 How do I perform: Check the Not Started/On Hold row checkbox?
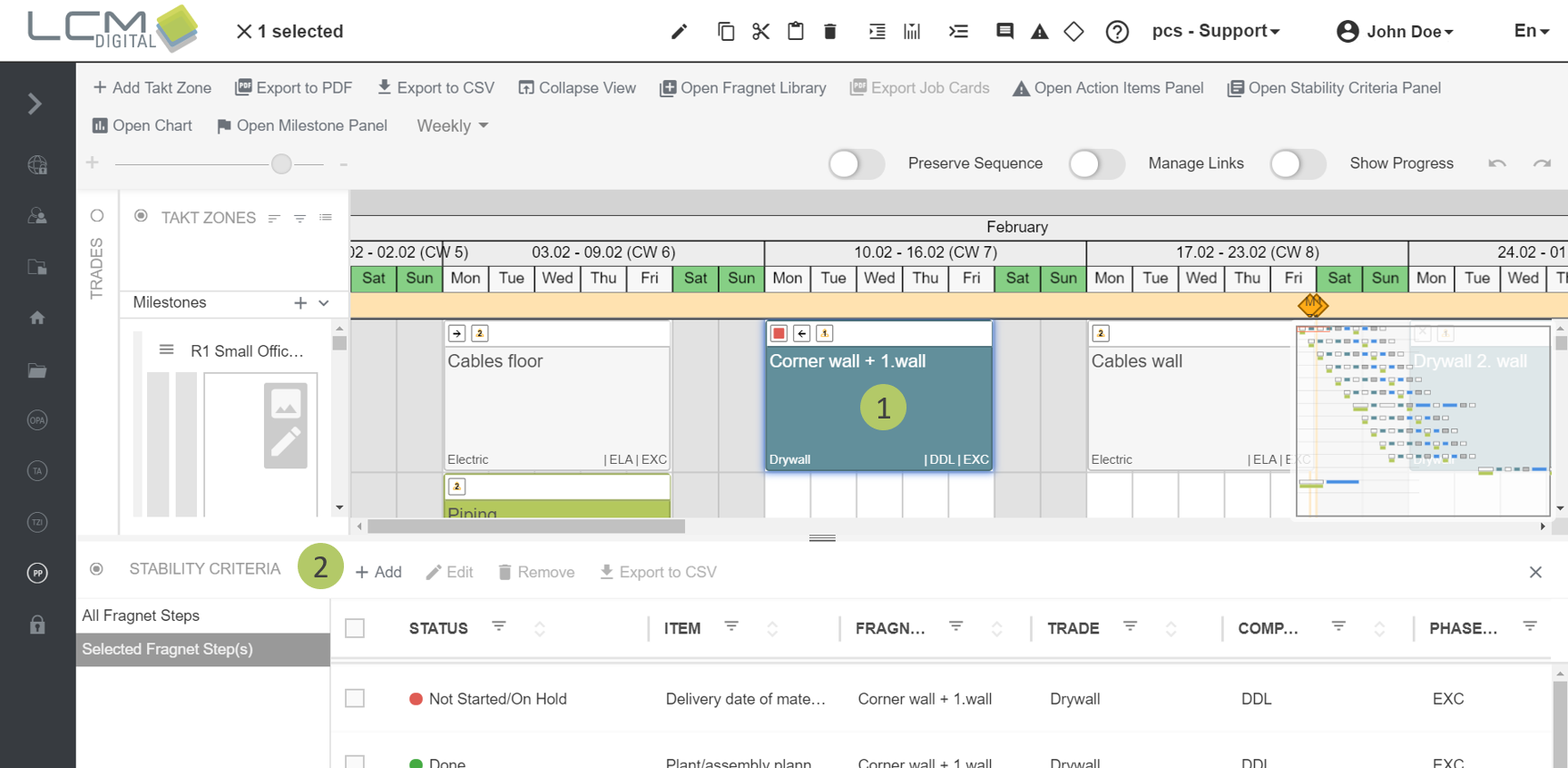(x=355, y=698)
